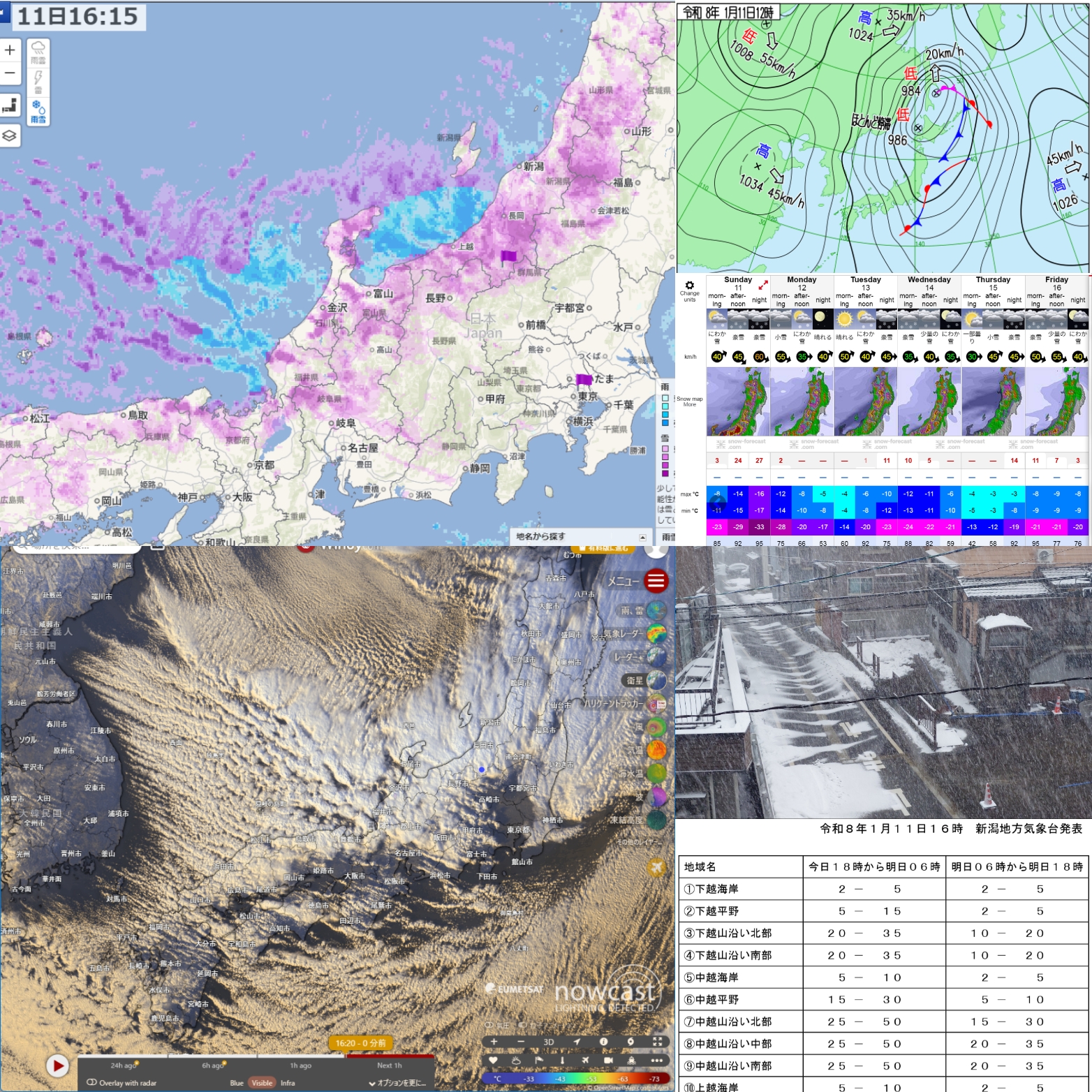Click 24h ago on satellite timeline
The height and width of the screenshot is (1092, 1092).
click(123, 1065)
